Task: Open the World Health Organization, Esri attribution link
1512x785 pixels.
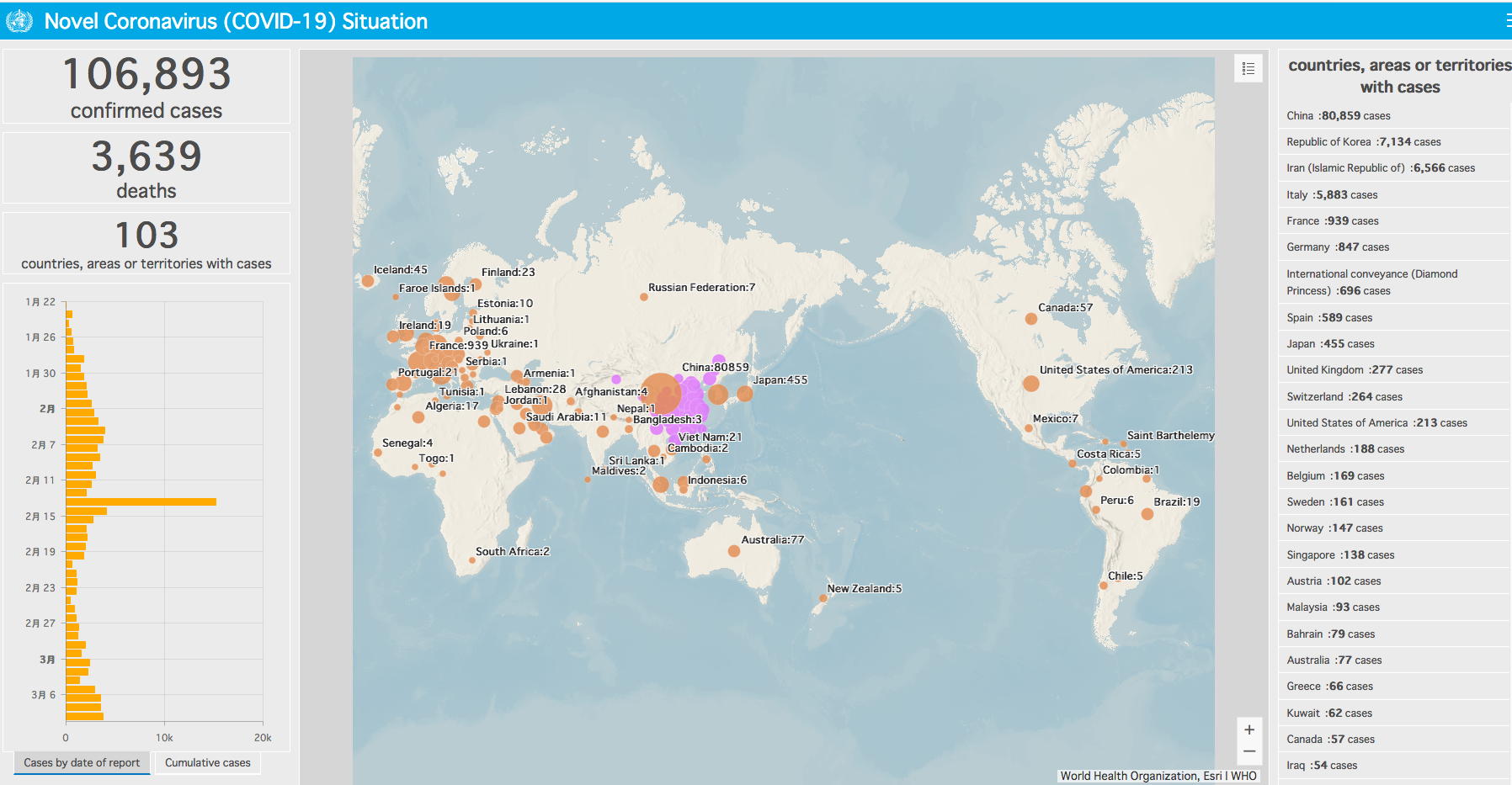Action: [x=1158, y=776]
